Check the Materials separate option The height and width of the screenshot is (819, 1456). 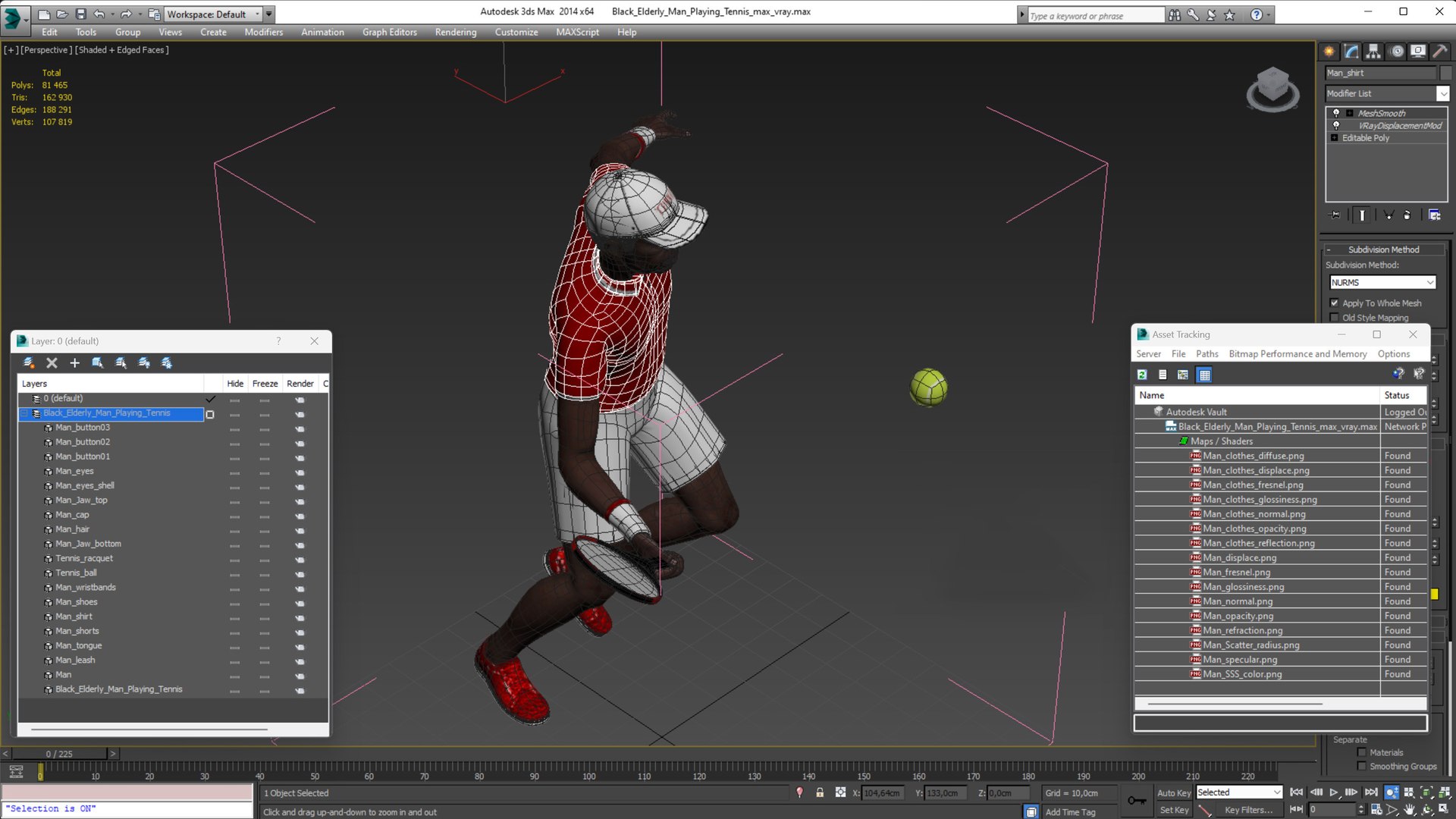click(x=1362, y=752)
